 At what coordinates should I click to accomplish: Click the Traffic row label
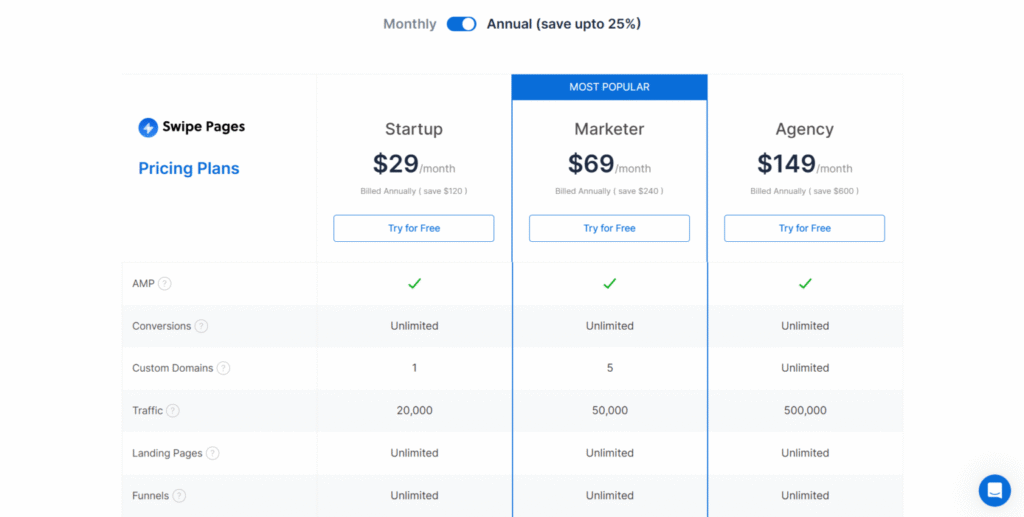[147, 411]
